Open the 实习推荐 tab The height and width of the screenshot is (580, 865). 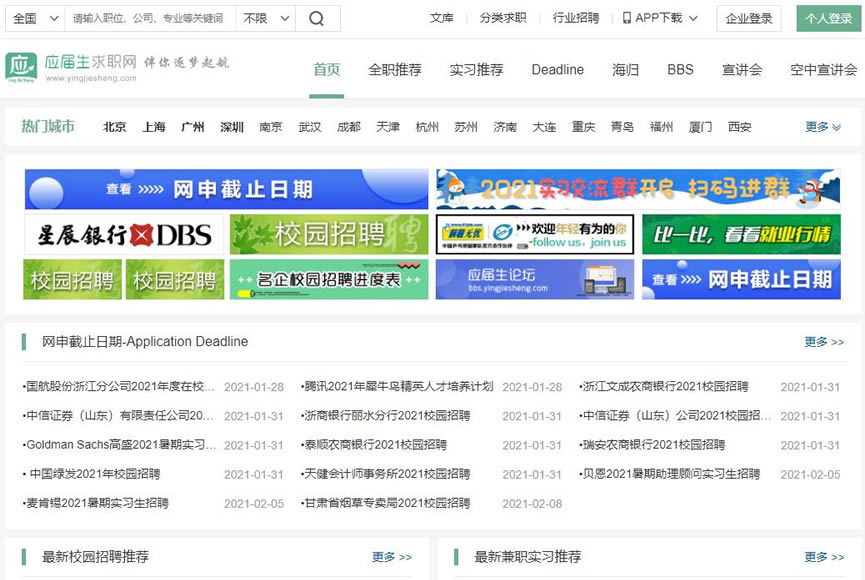[477, 70]
